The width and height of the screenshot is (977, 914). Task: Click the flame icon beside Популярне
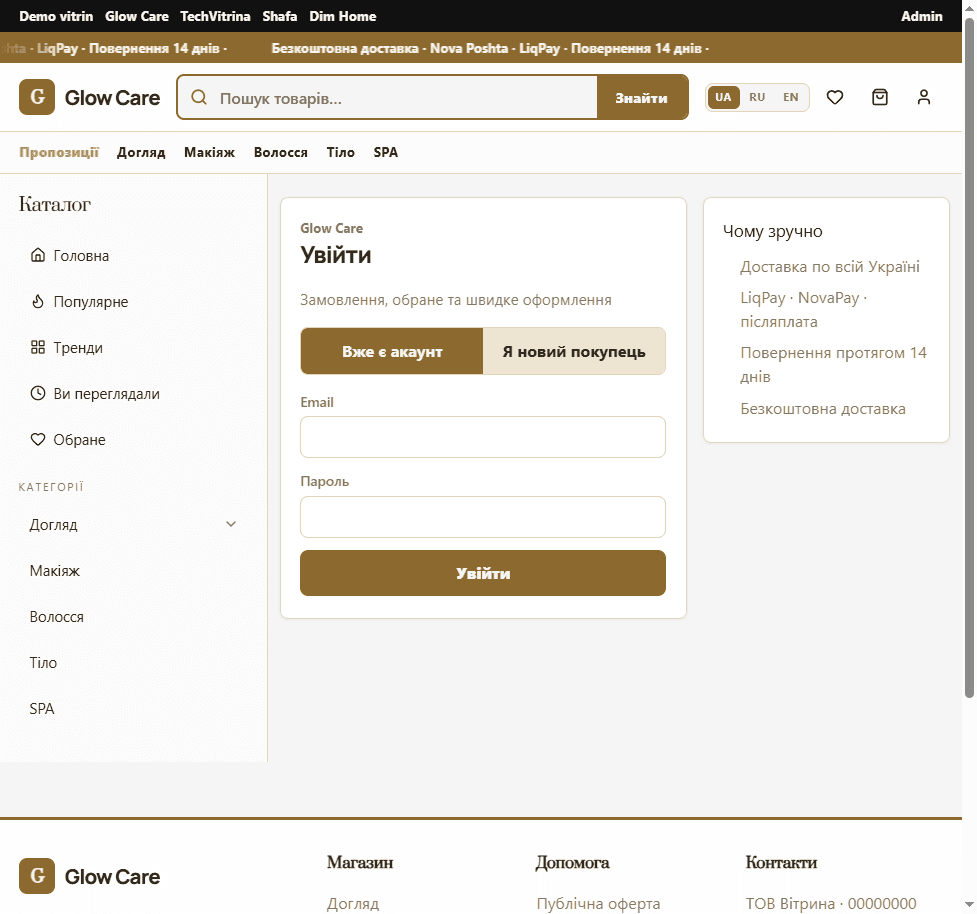click(x=38, y=302)
